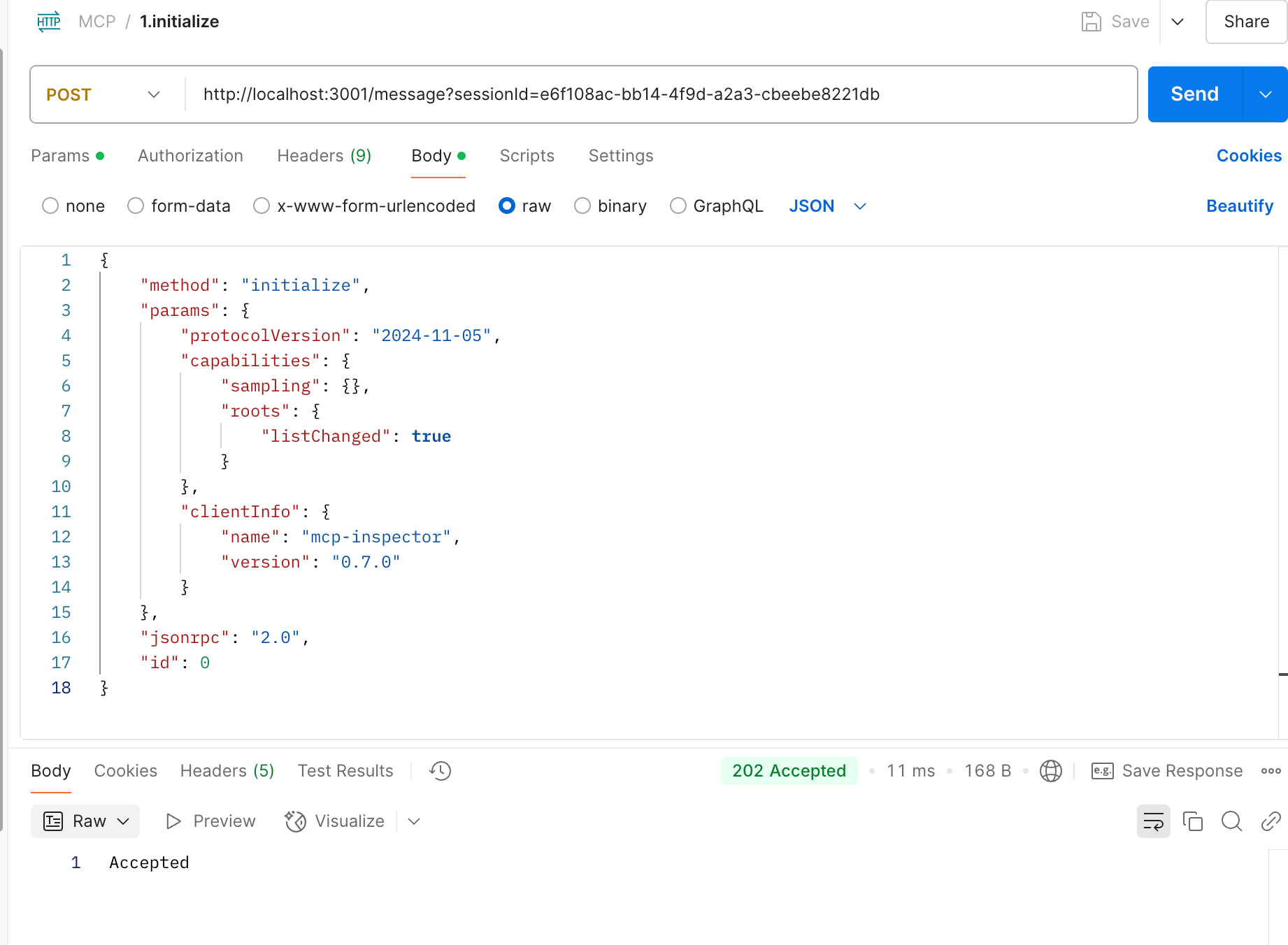Click the Visualize response button
1288x945 pixels.
[x=335, y=821]
